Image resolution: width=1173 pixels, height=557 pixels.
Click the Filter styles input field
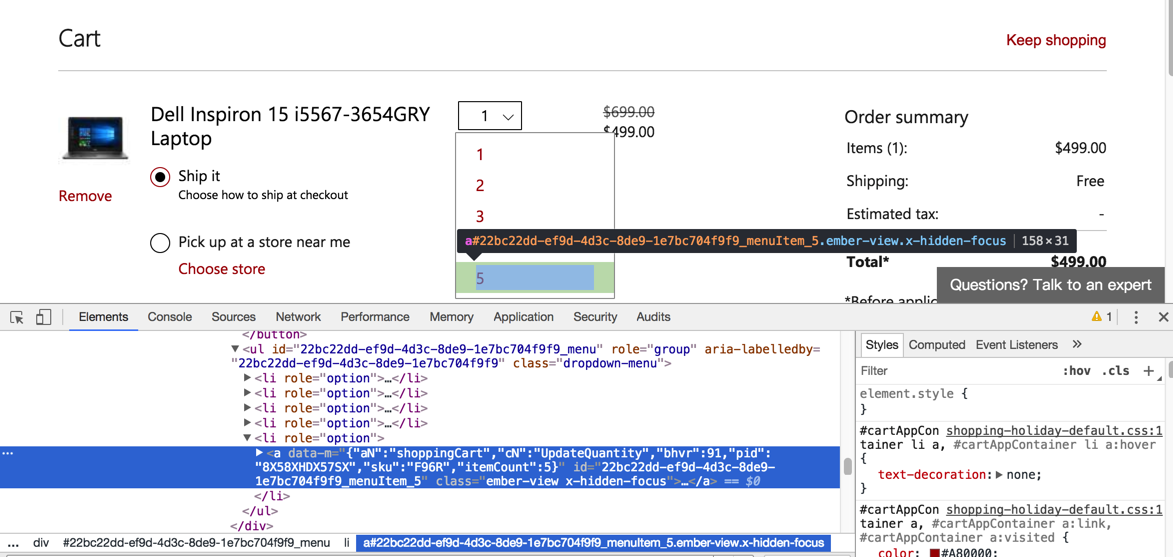tap(958, 371)
